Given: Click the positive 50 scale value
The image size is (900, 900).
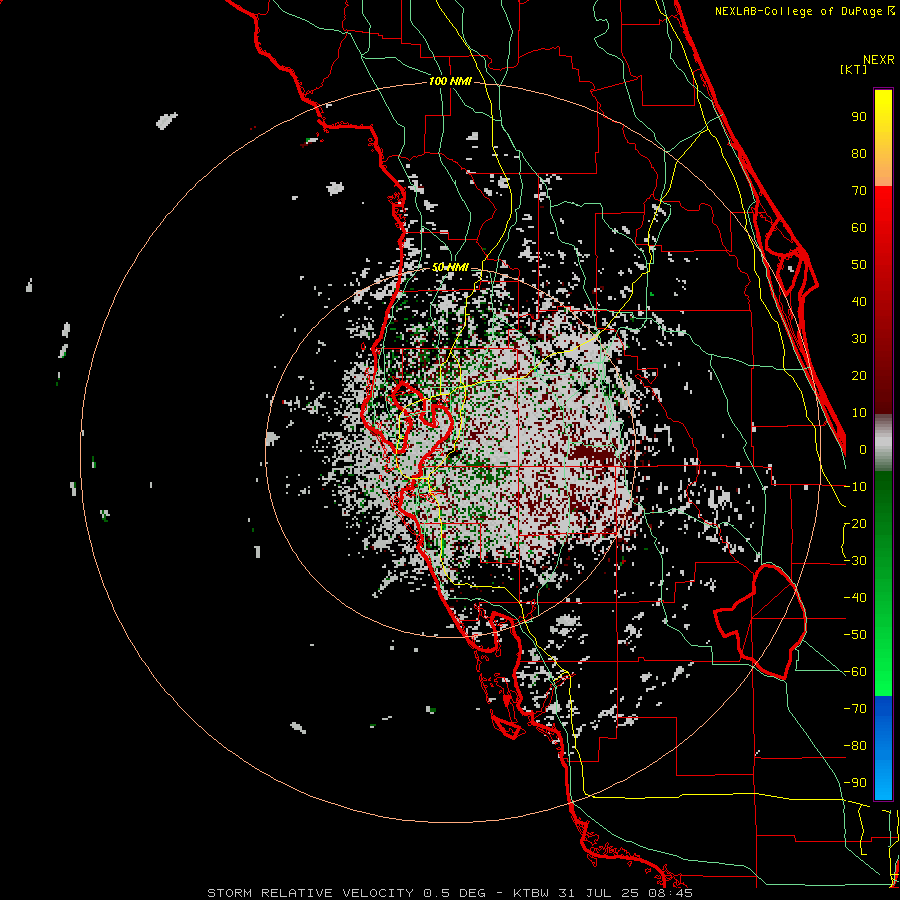Looking at the screenshot, I should 859,265.
